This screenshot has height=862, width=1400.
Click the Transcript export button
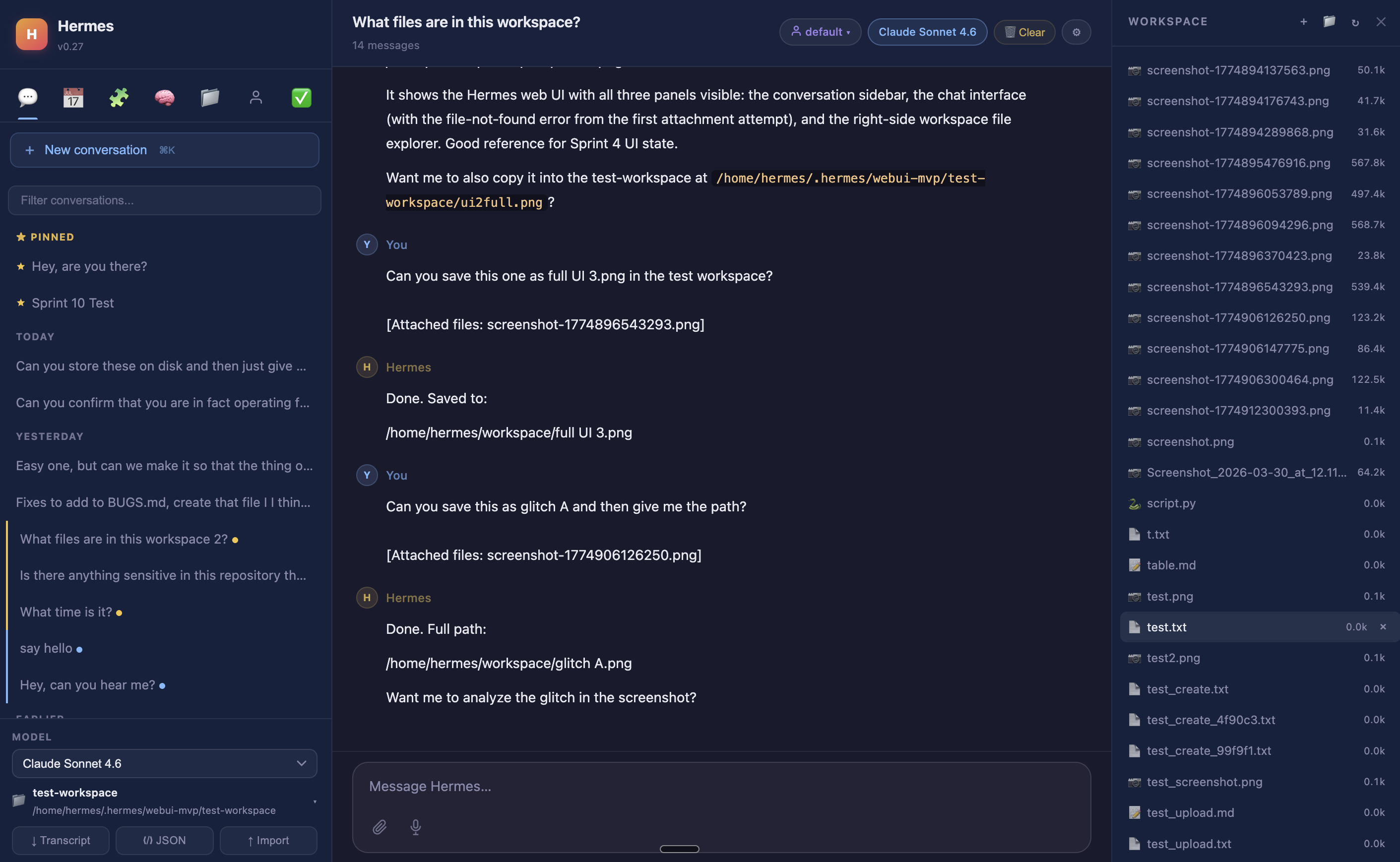tap(61, 840)
